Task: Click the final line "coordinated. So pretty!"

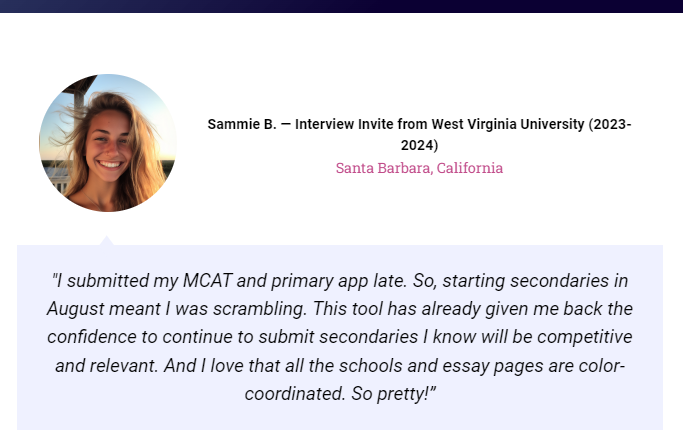Action: click(340, 393)
